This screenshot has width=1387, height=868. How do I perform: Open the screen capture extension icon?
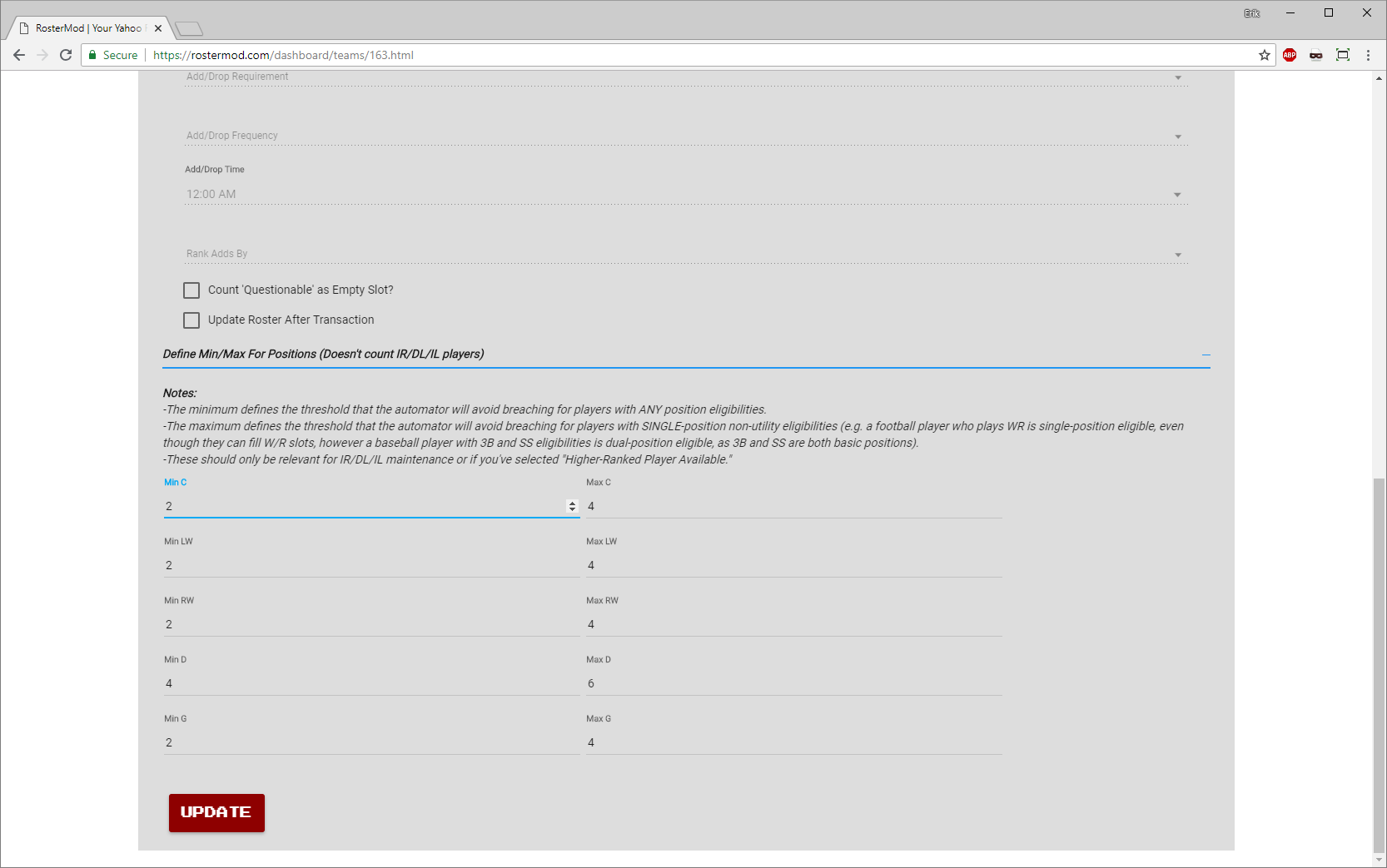[1343, 55]
